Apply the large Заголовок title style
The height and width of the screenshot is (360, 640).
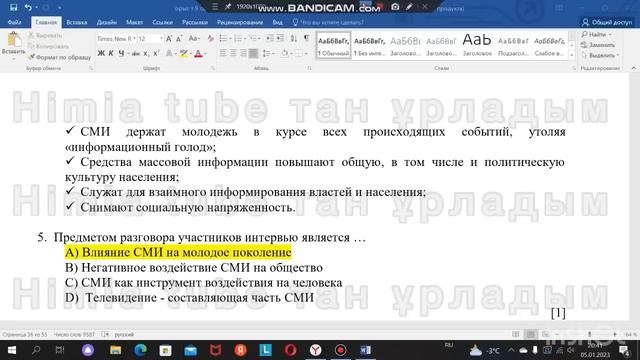477,45
